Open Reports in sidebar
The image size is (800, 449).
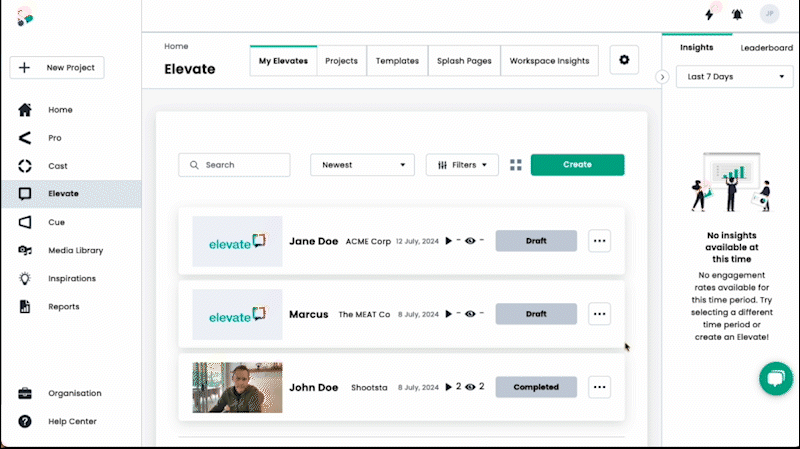pos(63,306)
